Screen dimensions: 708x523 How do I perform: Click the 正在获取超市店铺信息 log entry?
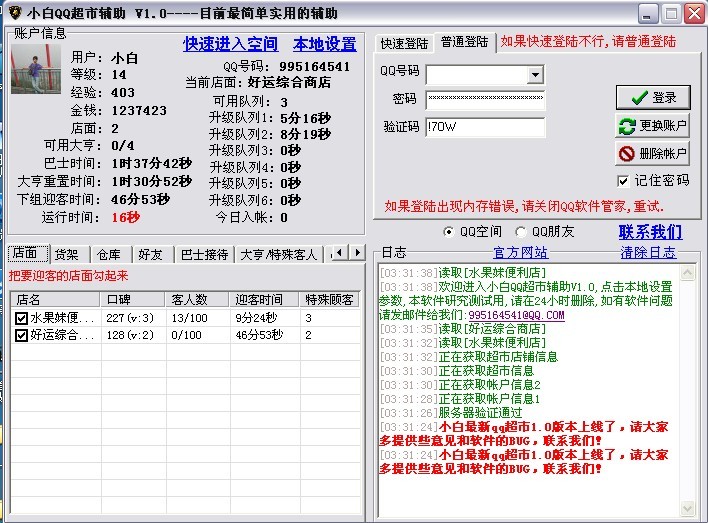[x=498, y=357]
